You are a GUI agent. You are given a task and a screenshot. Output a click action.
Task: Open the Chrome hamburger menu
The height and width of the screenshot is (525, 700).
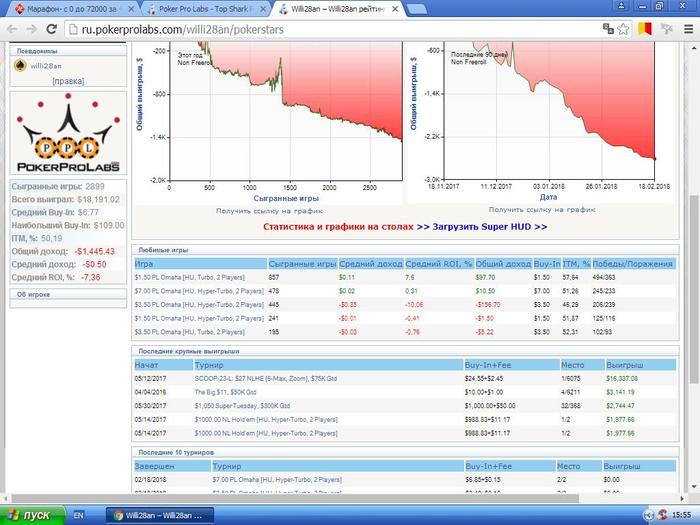[688, 29]
